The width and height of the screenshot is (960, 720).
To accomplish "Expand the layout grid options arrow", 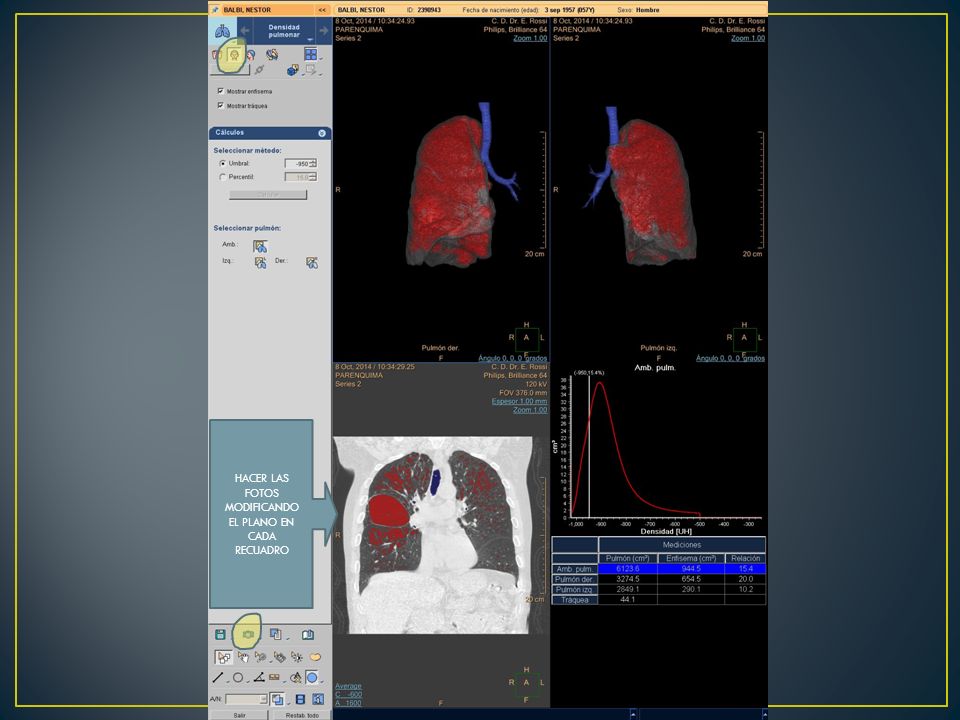I will [321, 59].
